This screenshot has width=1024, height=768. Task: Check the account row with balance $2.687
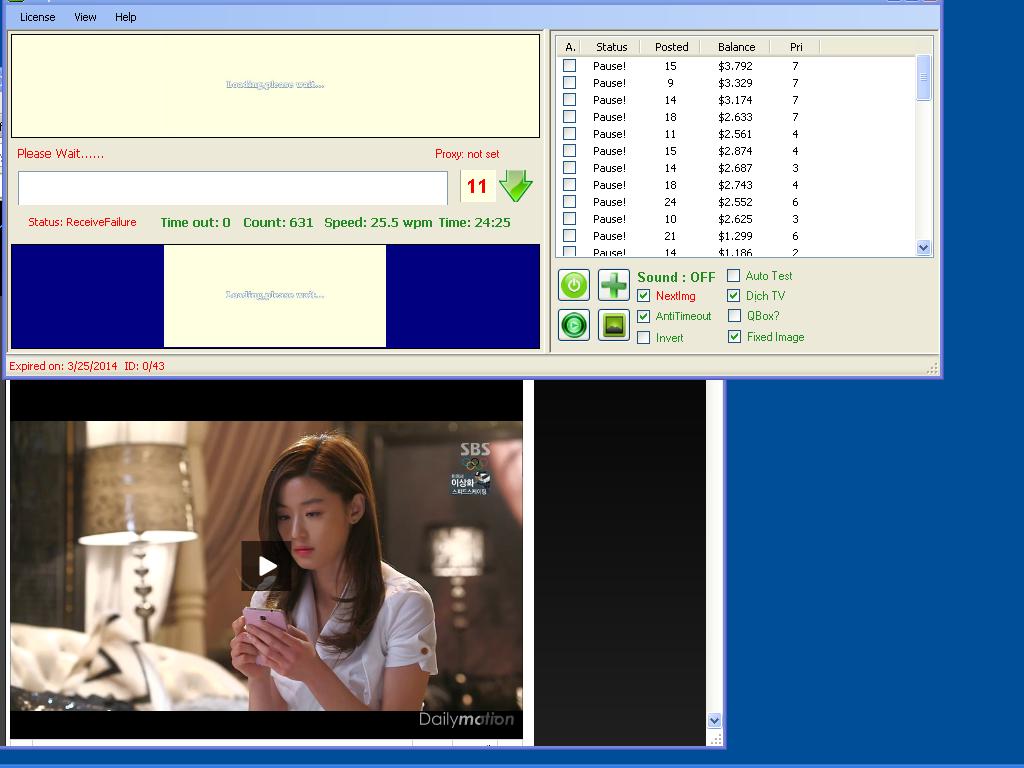tap(569, 168)
